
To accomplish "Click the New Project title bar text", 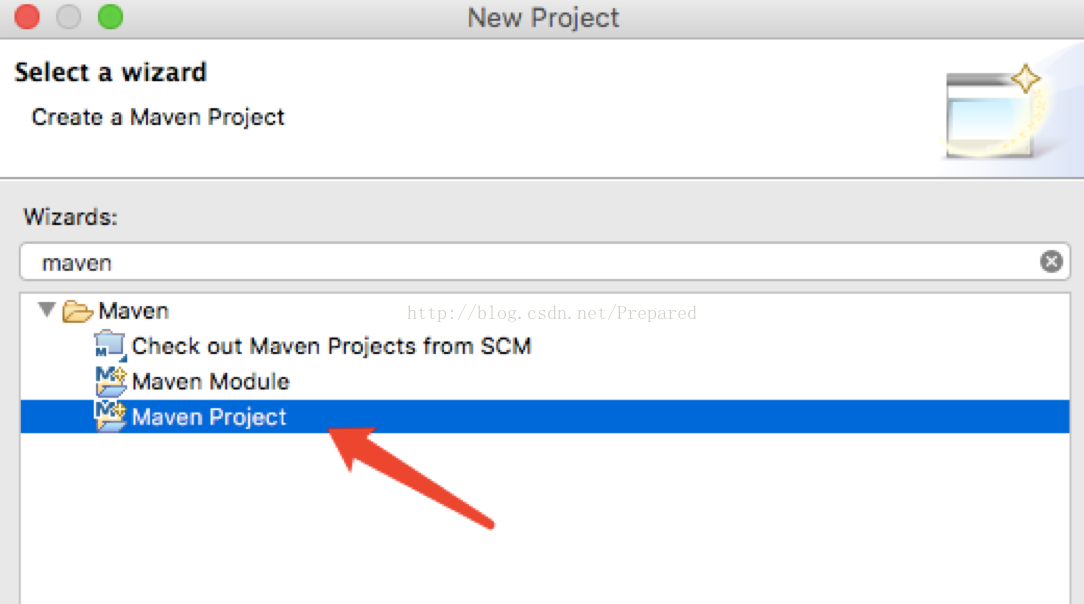I will pyautogui.click(x=543, y=17).
